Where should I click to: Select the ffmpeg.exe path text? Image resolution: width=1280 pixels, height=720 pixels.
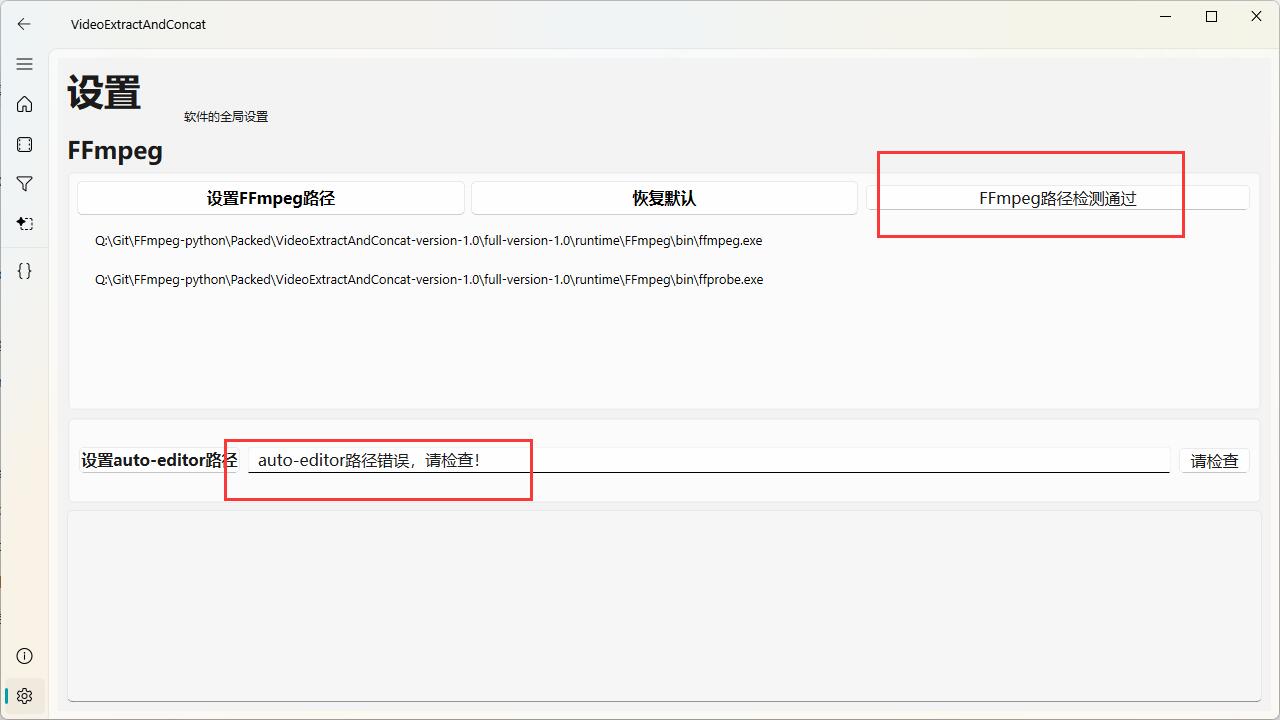pyautogui.click(x=429, y=241)
